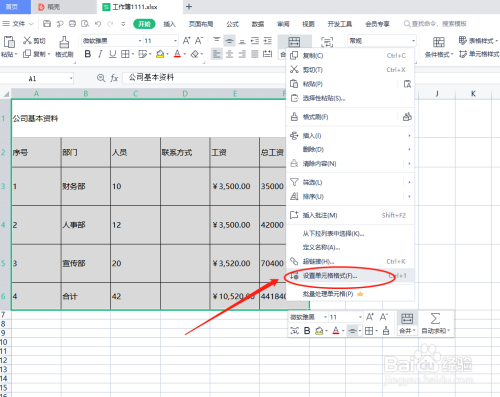This screenshot has height=397, width=500.
Task: Align text to top of cell
Action: coord(217,41)
